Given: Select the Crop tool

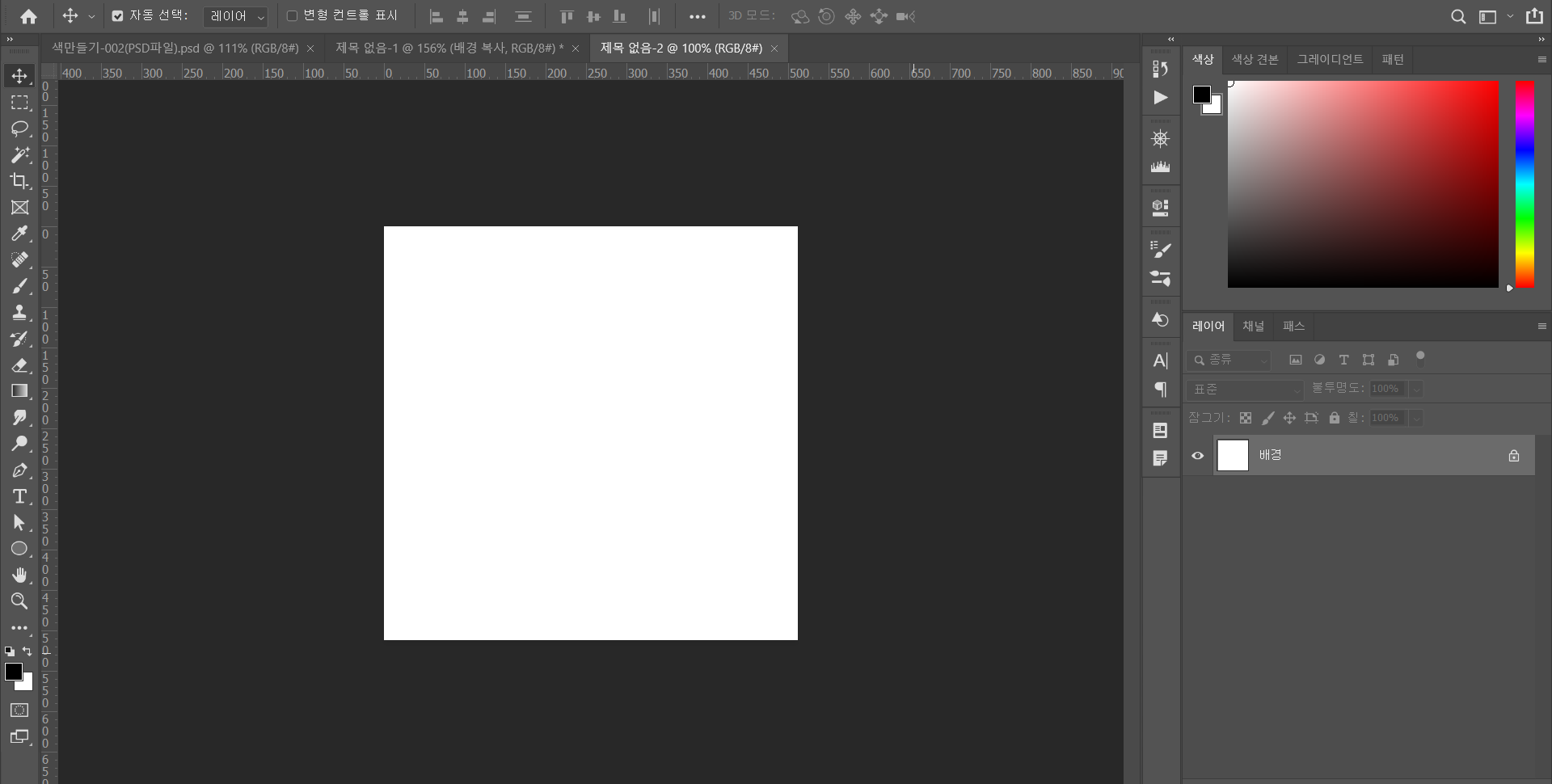Looking at the screenshot, I should tap(19, 181).
